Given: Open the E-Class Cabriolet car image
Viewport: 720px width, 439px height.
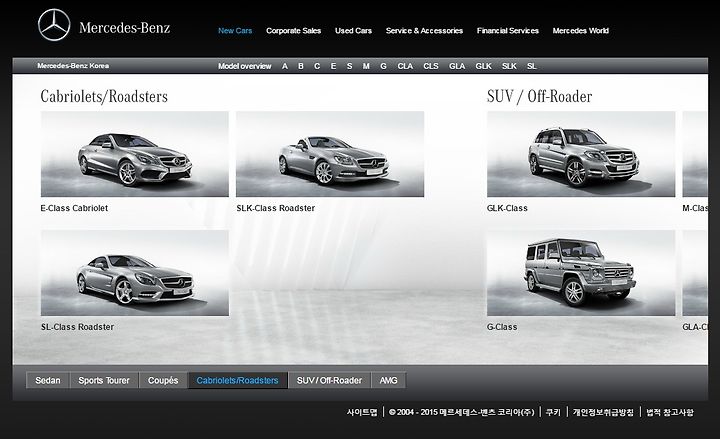Looking at the screenshot, I should (x=135, y=154).
